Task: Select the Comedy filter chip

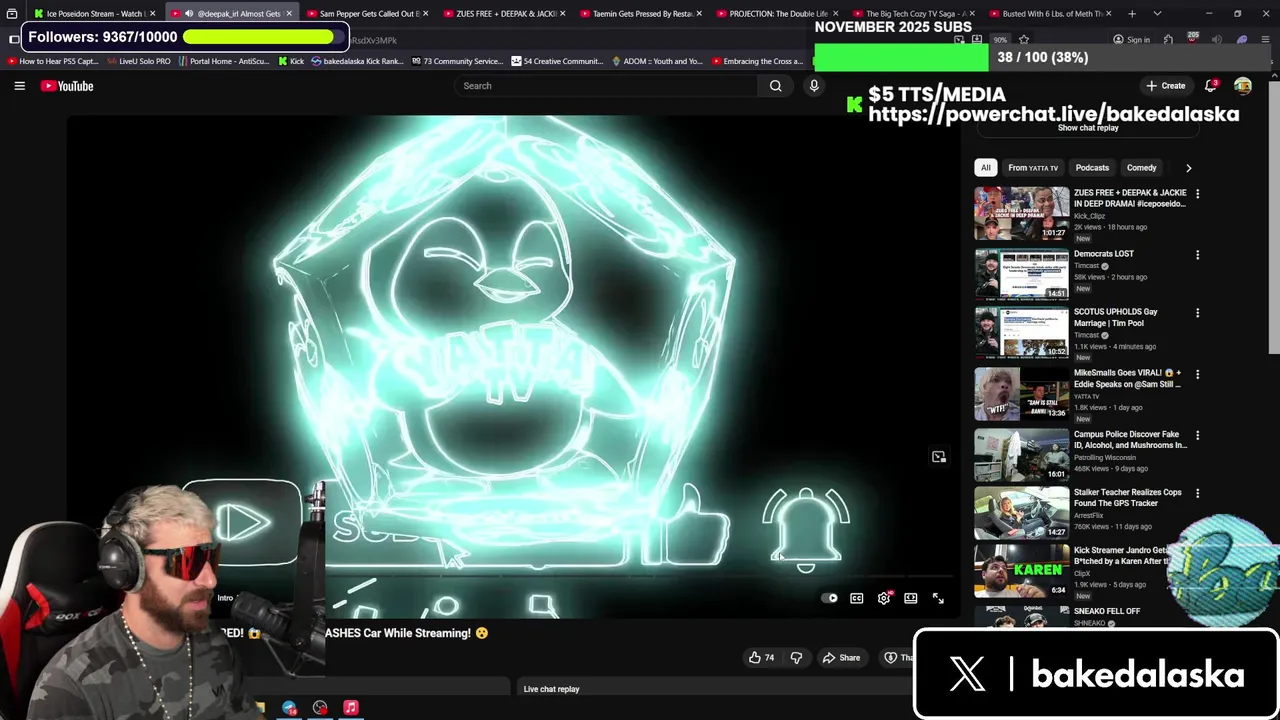Action: point(1141,168)
